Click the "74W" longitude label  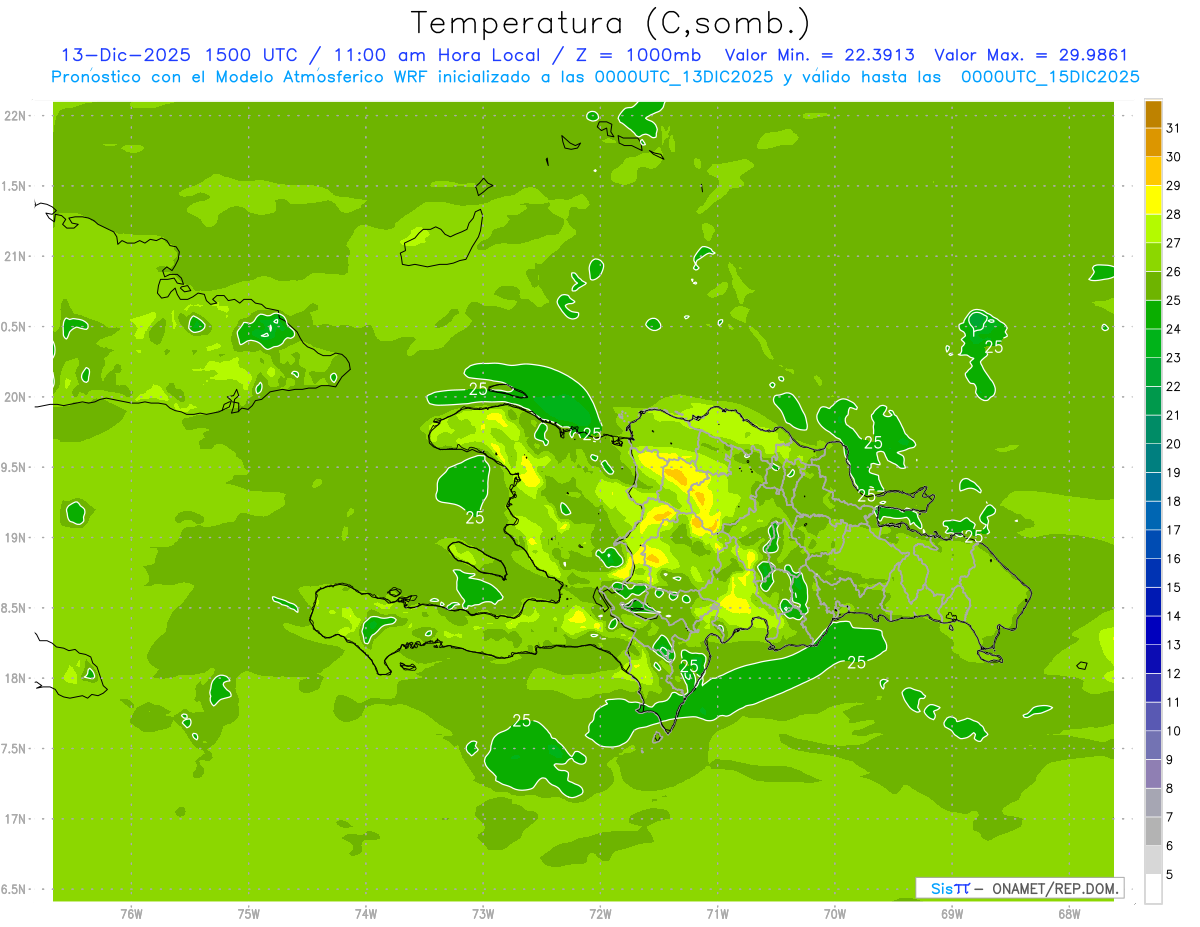coord(366,913)
